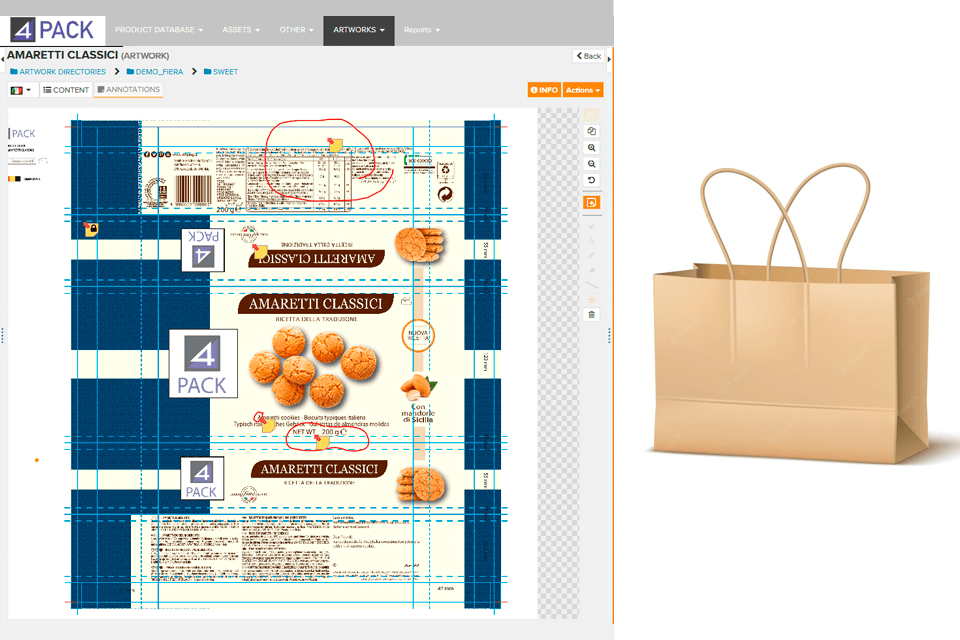Click the right panel resize handle dots
This screenshot has height=640, width=960.
[609, 336]
